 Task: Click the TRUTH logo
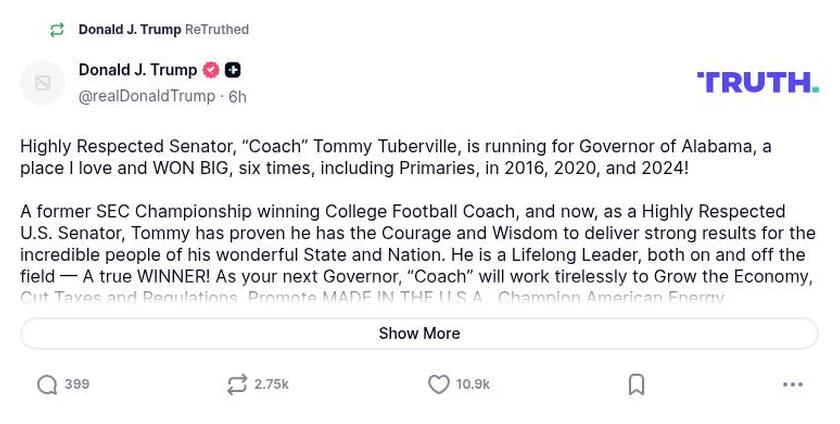point(757,82)
